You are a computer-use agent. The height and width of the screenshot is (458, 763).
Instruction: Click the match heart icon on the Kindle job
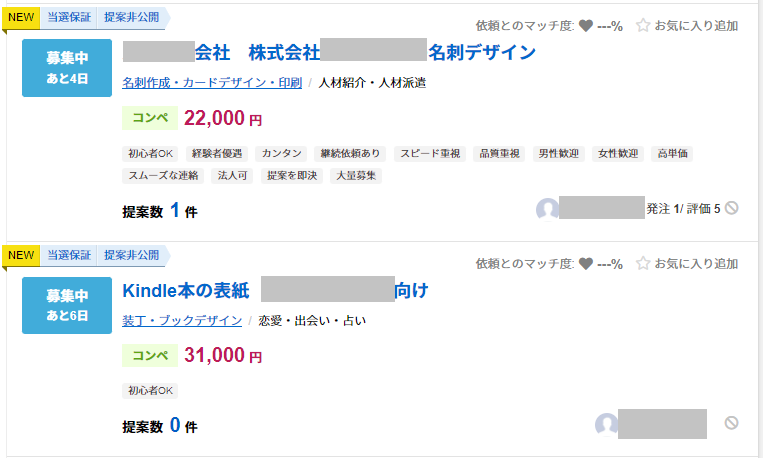pyautogui.click(x=586, y=264)
